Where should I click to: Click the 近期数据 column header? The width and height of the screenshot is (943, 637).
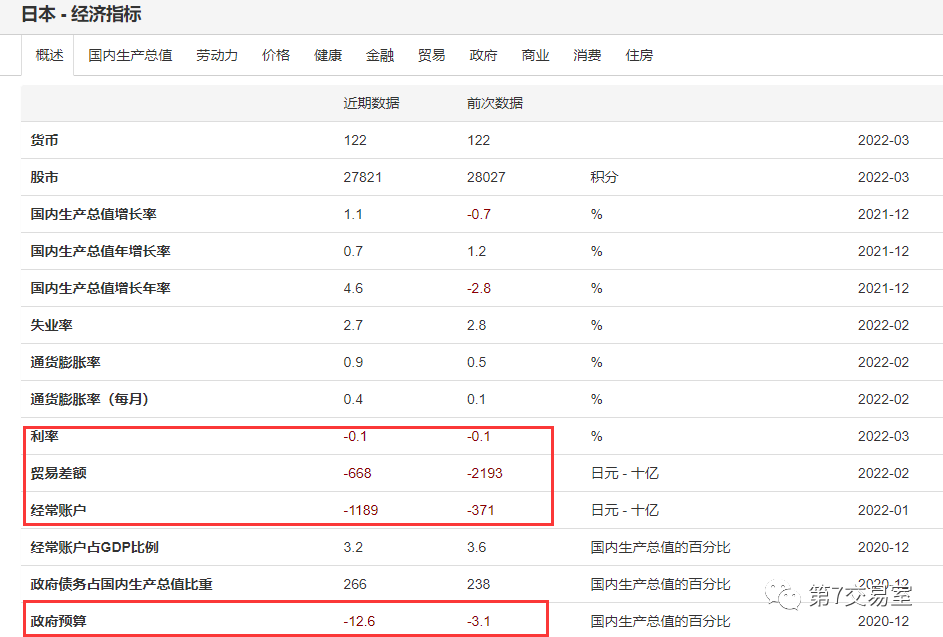[371, 103]
